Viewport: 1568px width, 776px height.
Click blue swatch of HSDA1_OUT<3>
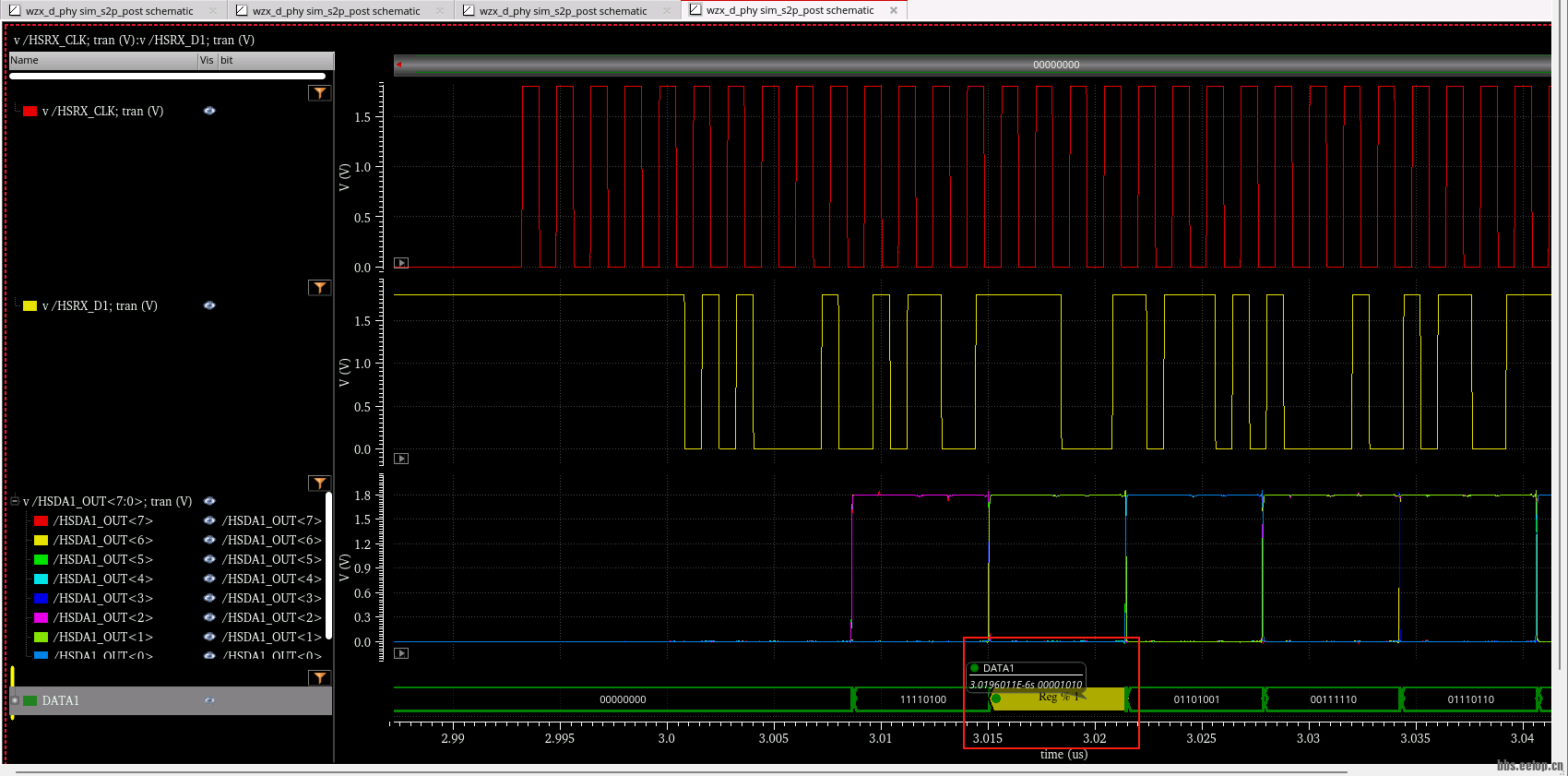(x=41, y=598)
